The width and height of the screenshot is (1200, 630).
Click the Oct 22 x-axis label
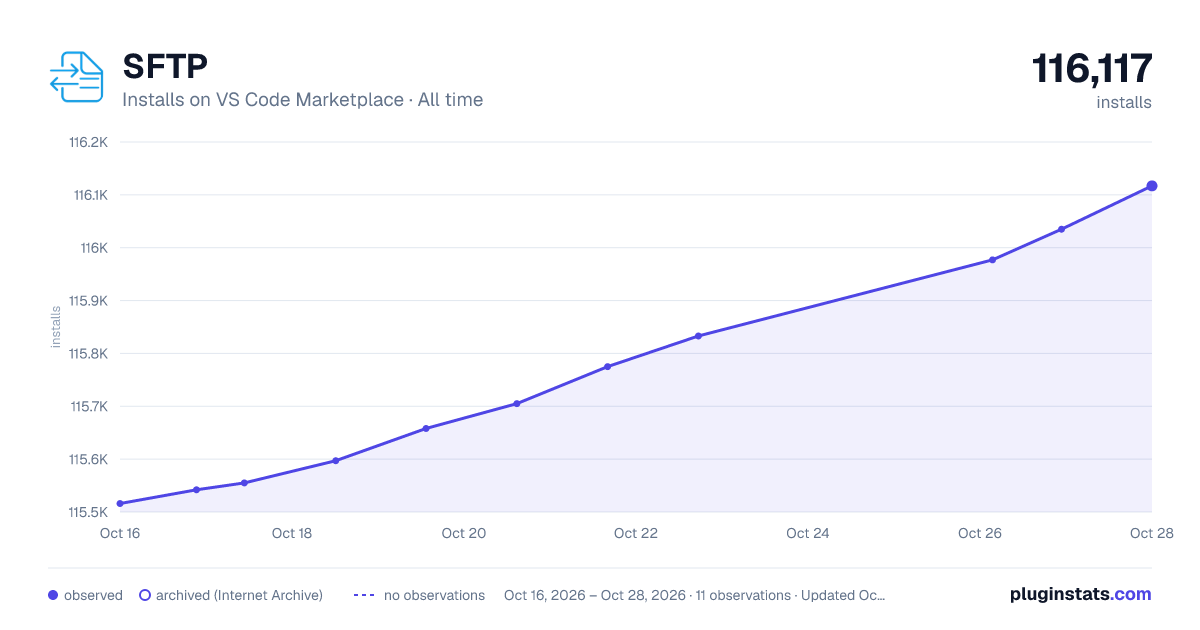point(636,533)
